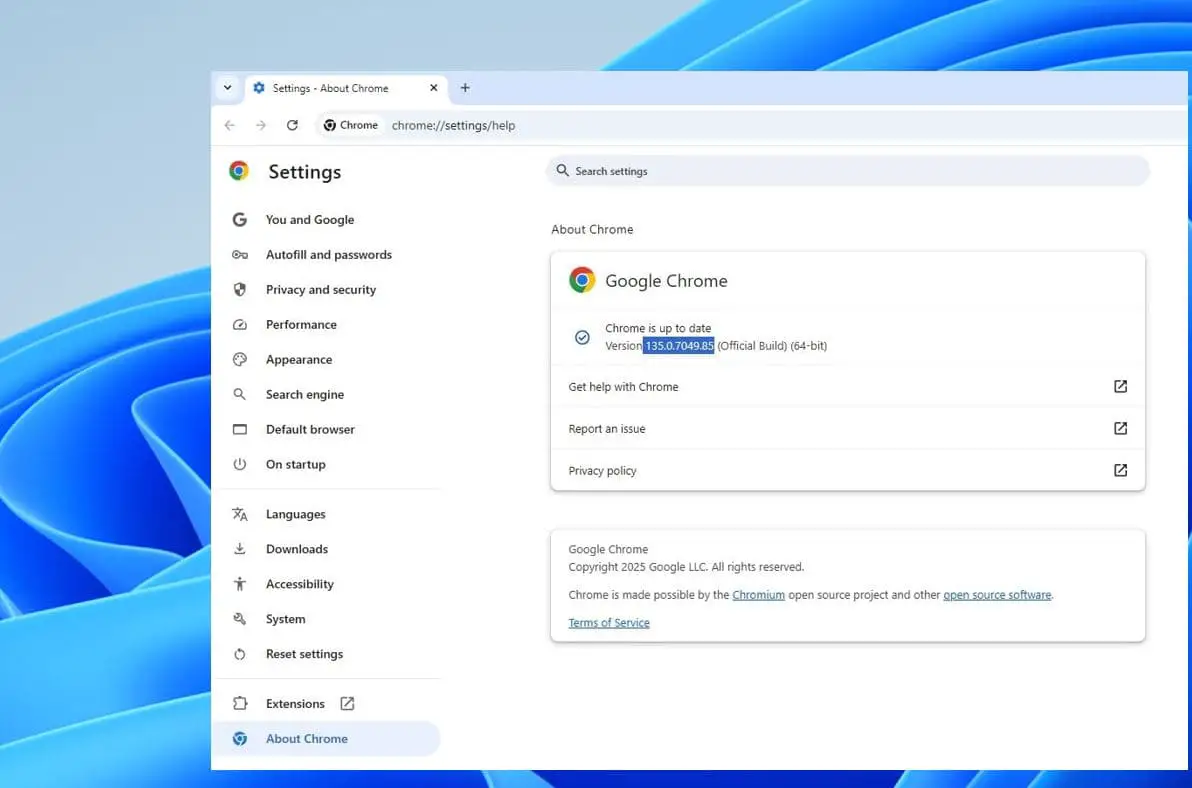Click the Chrome icon beside About Chrome
The width and height of the screenshot is (1192, 788).
click(x=239, y=739)
